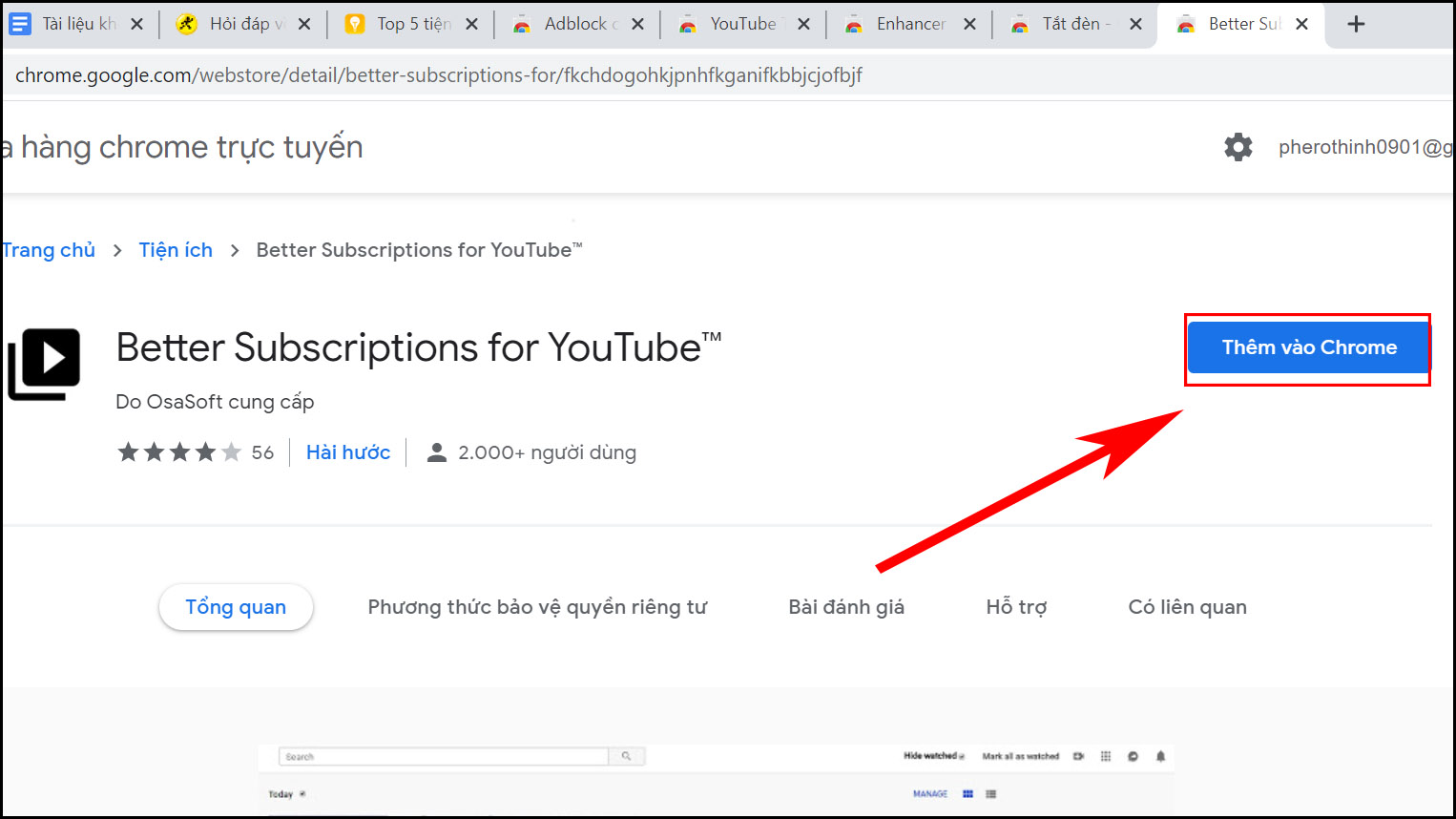1456x819 pixels.
Task: Click 'Do OsaSoft cung cấp' text
Action: 215,402
